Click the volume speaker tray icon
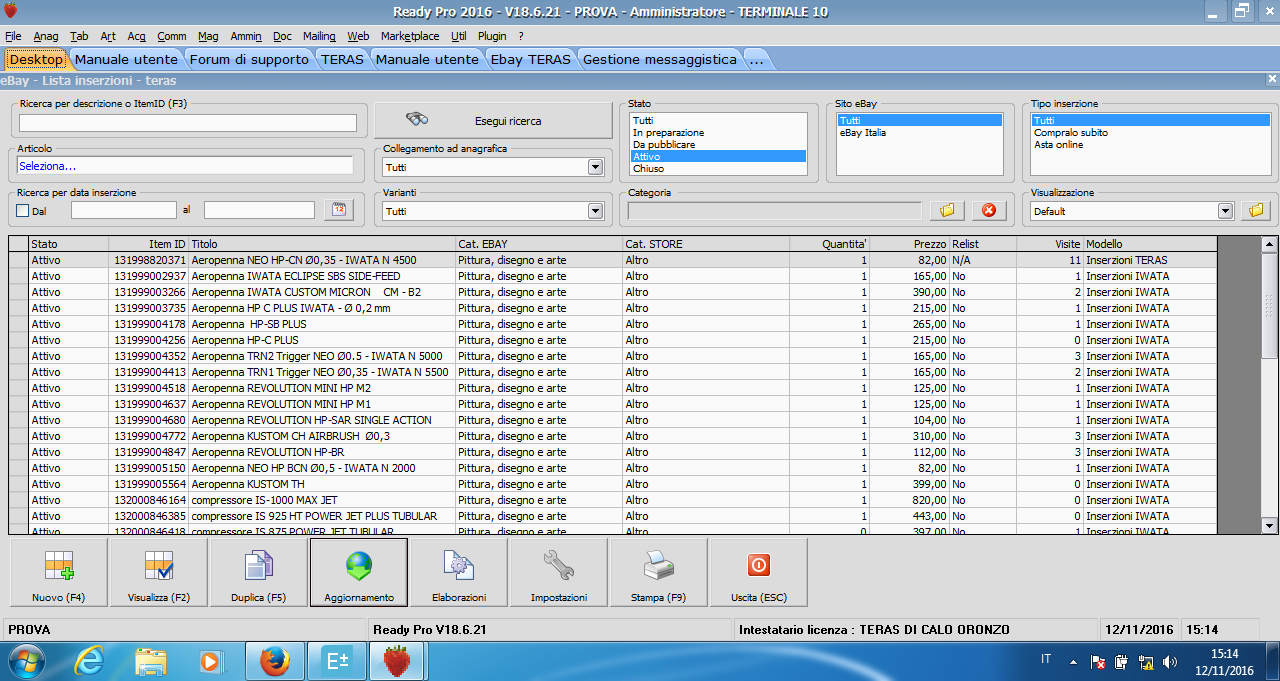The image size is (1280, 681). click(1168, 662)
